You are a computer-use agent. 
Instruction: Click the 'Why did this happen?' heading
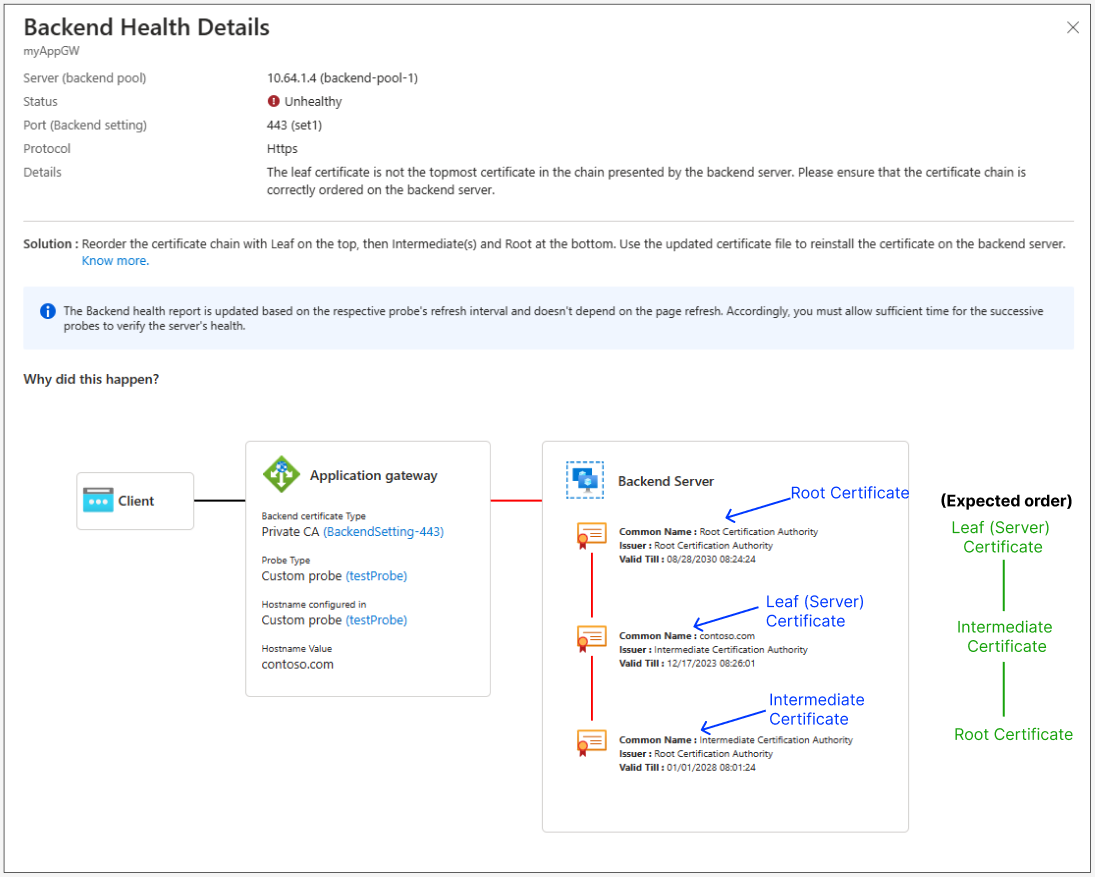click(91, 380)
